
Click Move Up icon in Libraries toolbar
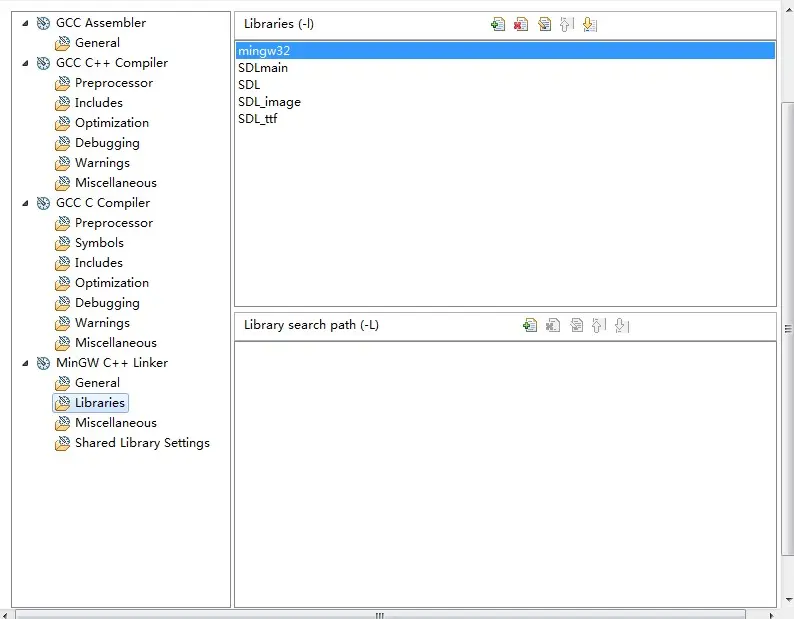coord(567,24)
